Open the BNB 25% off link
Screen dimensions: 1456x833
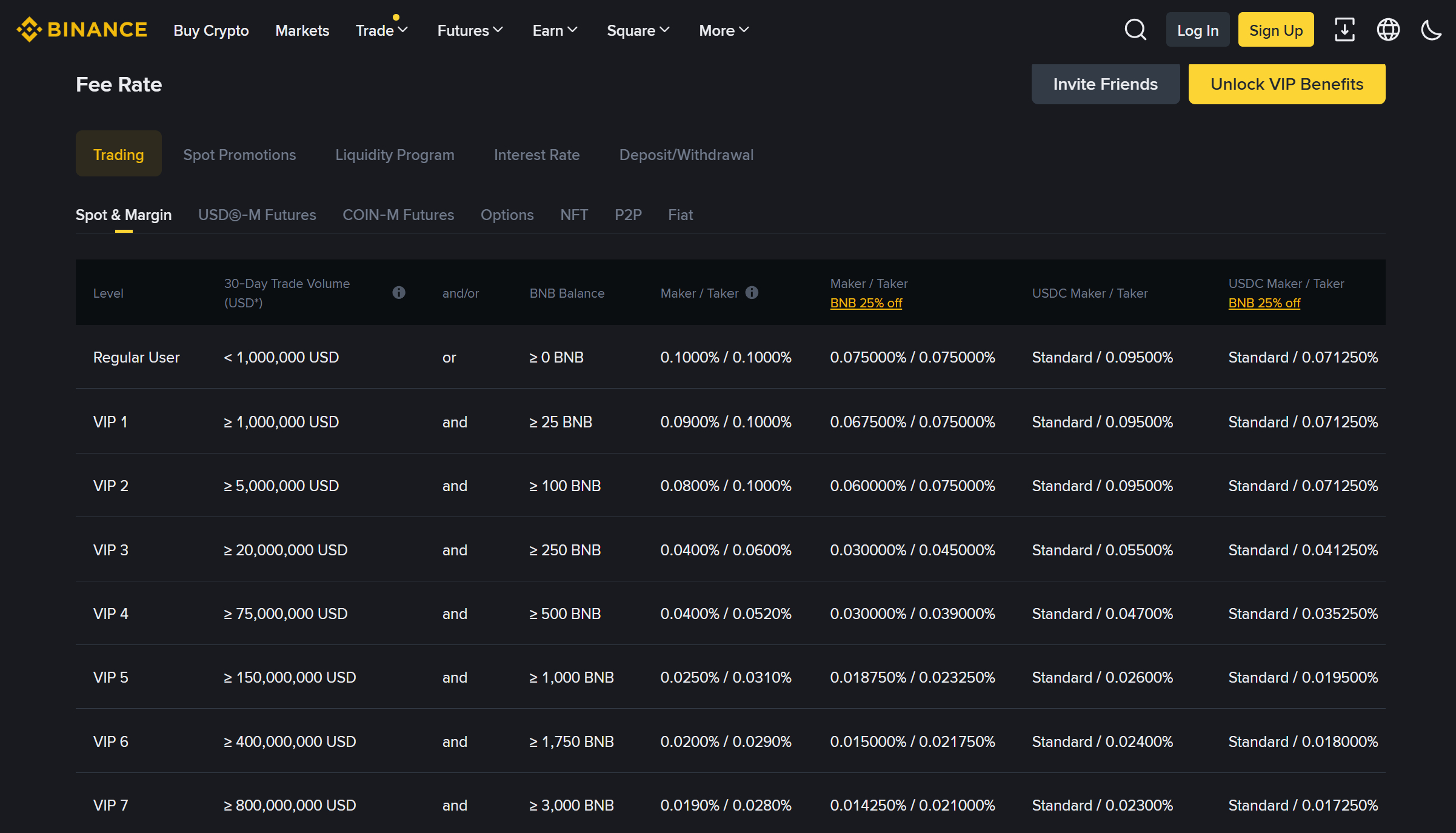(x=866, y=303)
